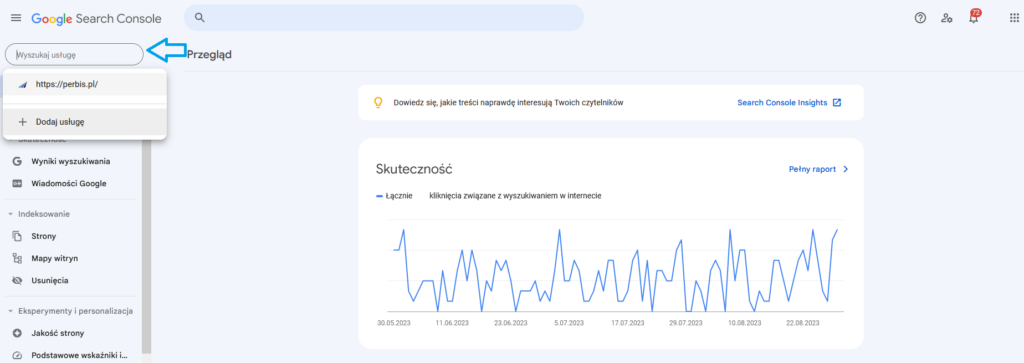1024x363 pixels.
Task: Click the 11.06.2023 date label
Action: [452, 323]
